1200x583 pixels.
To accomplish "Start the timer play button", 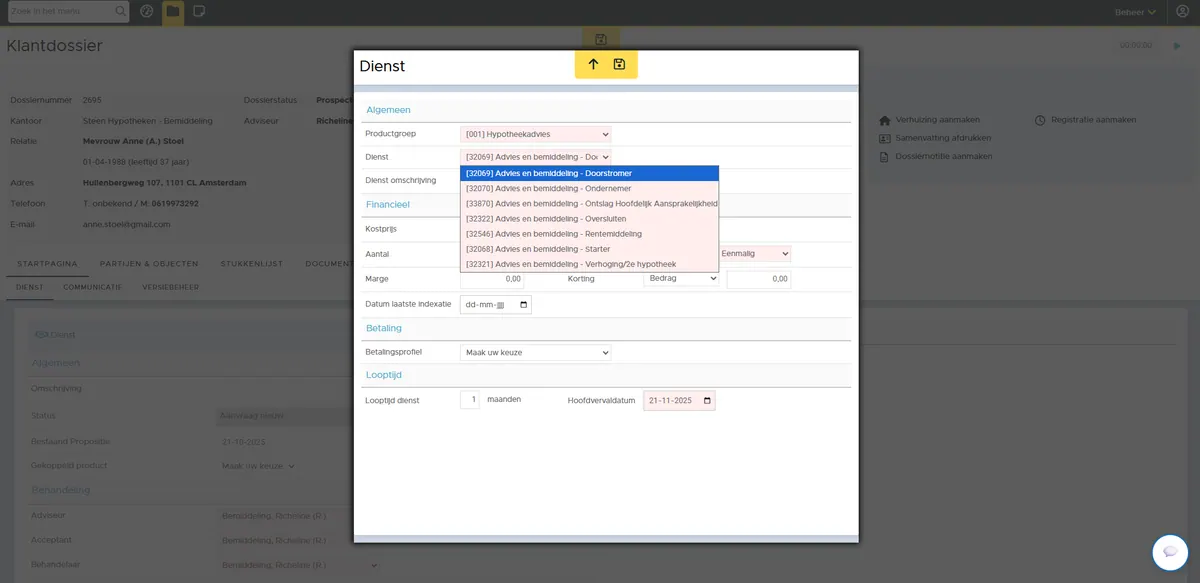I will pyautogui.click(x=1176, y=45).
